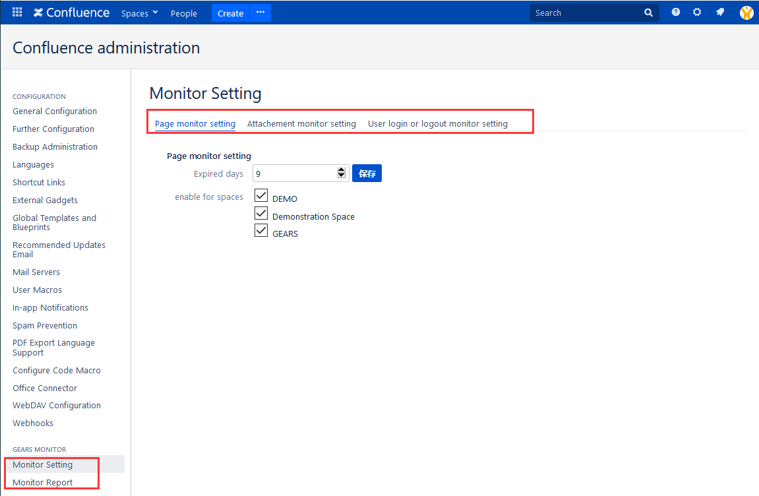
Task: Switch to Attachement monitor setting tab
Action: 302,123
